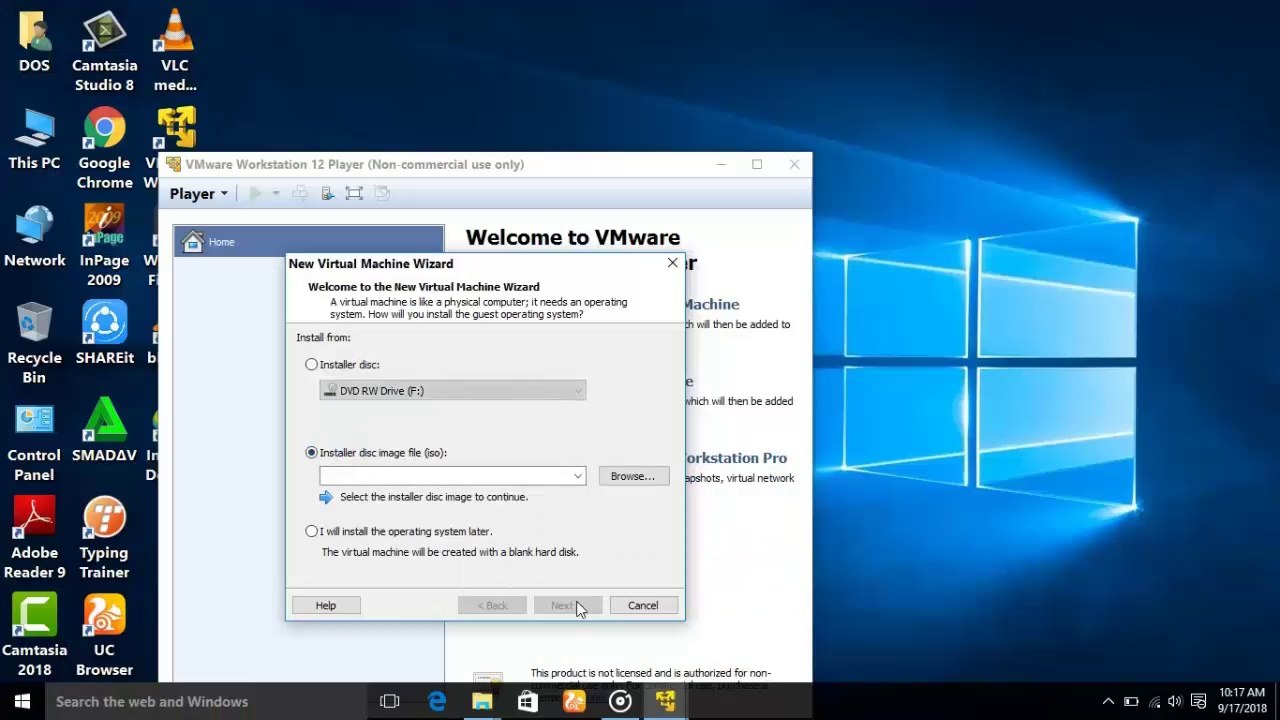Click the send Ctrl+Alt+Del toolbar icon

point(300,194)
